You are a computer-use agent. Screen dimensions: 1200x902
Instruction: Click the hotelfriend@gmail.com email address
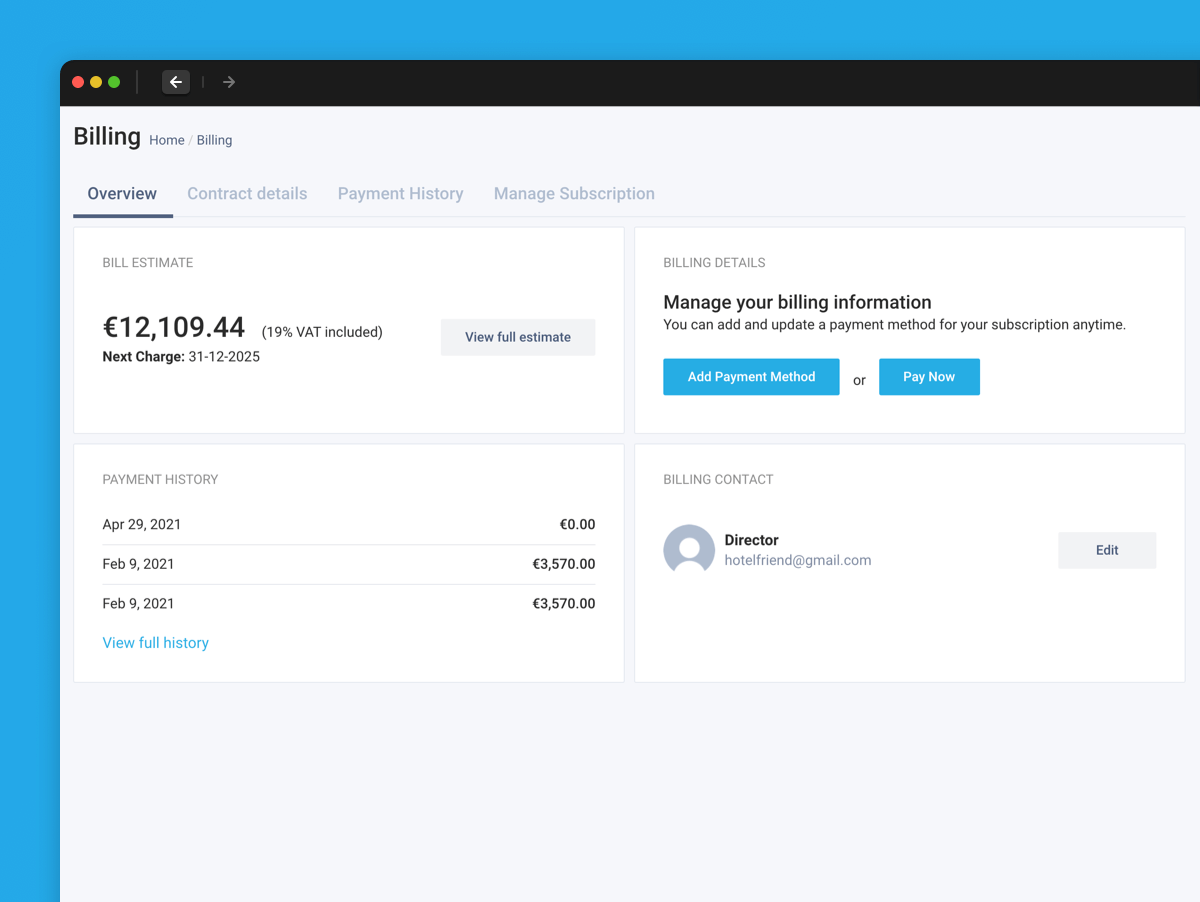click(x=798, y=561)
